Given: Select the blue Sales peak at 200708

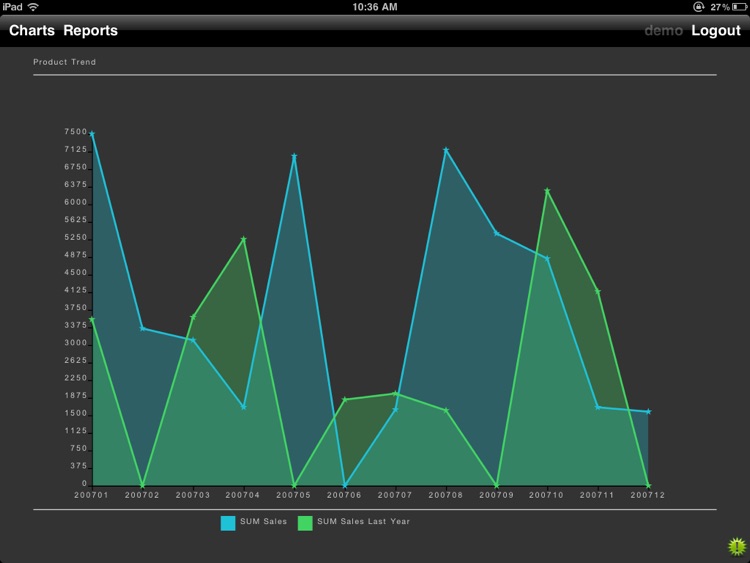Looking at the screenshot, I should coord(446,150).
